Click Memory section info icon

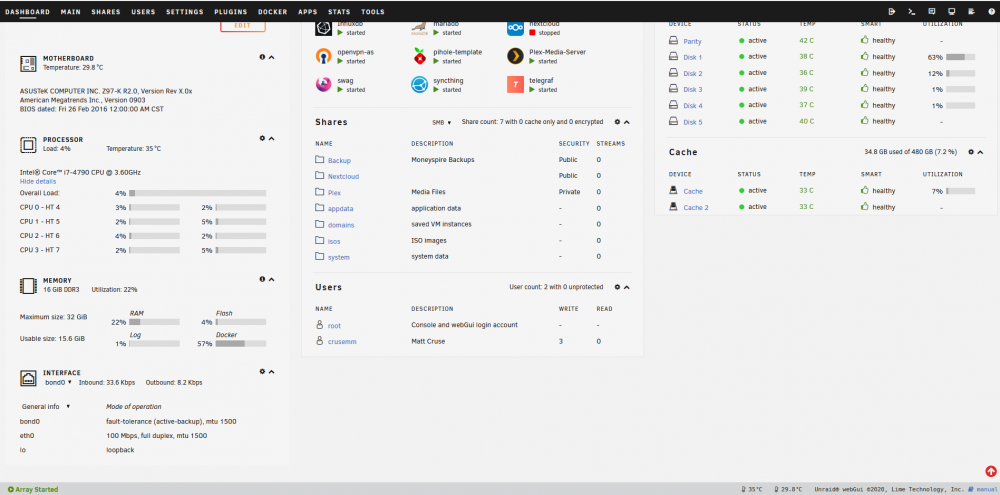262,279
